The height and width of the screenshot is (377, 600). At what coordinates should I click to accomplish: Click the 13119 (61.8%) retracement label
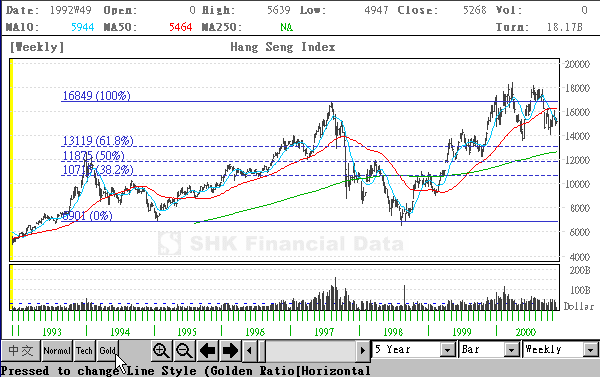click(x=98, y=141)
